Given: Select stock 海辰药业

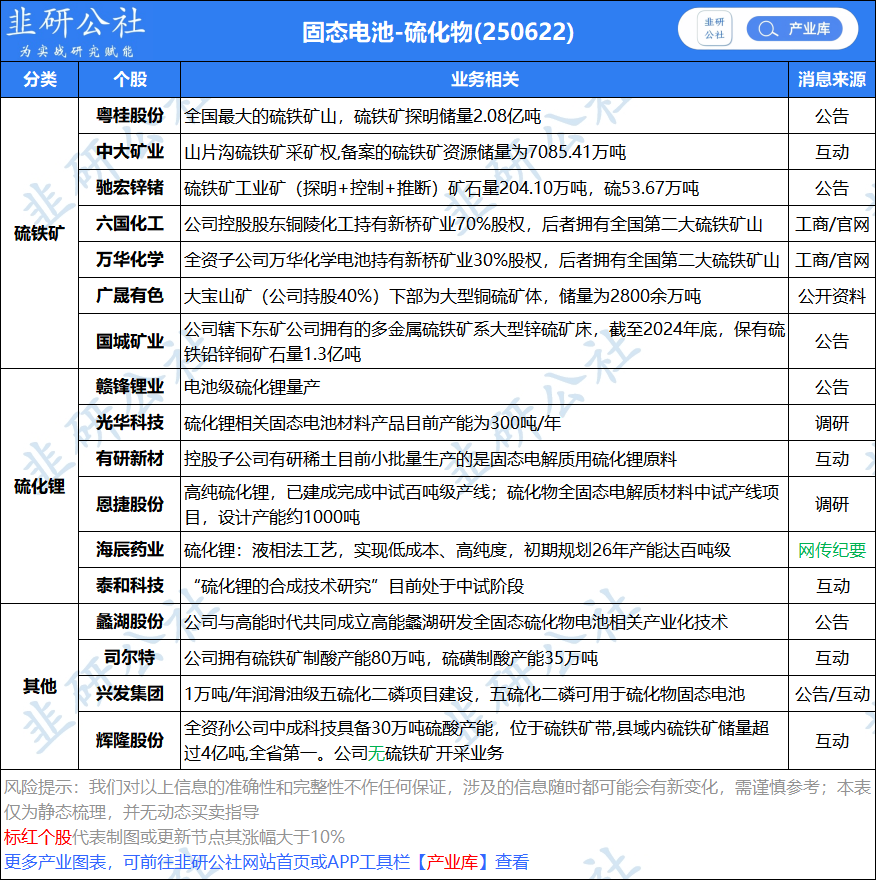Looking at the screenshot, I should pos(130,550).
